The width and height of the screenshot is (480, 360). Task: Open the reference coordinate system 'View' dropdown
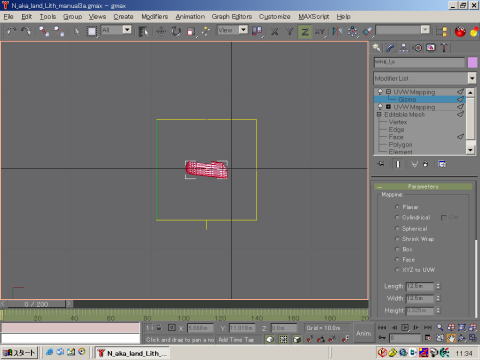(243, 30)
